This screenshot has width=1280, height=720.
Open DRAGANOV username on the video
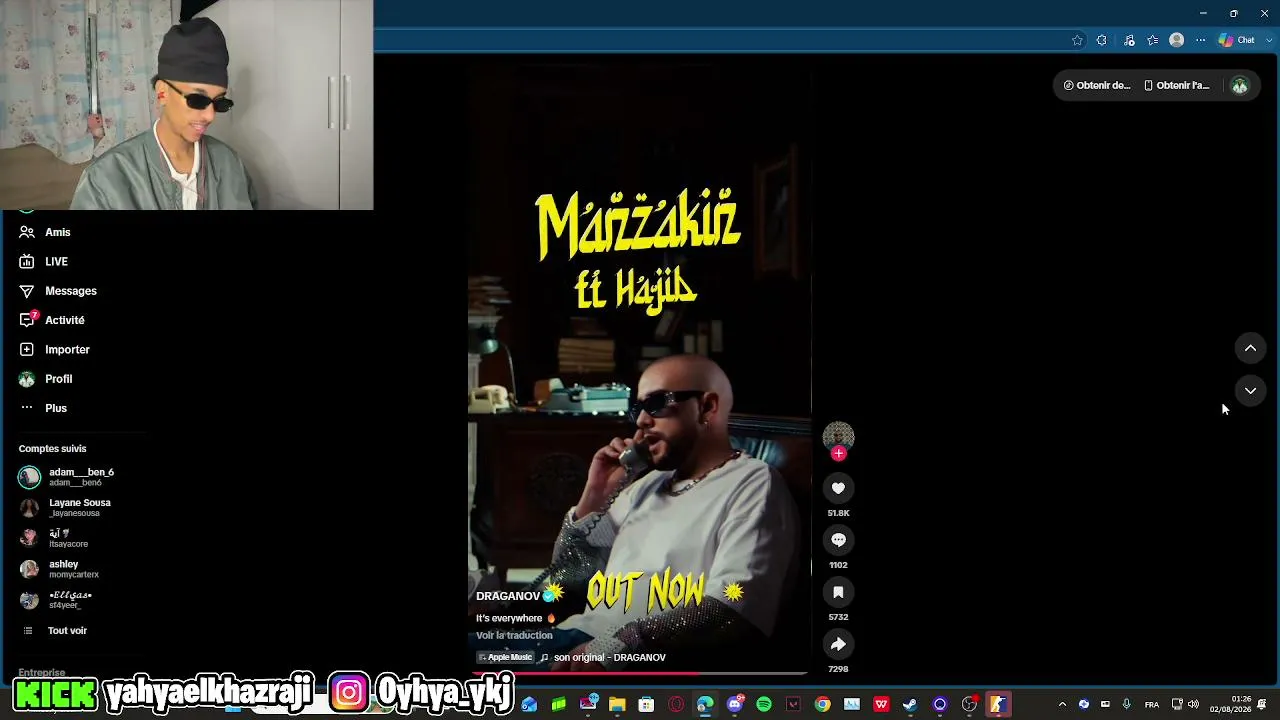[x=508, y=596]
